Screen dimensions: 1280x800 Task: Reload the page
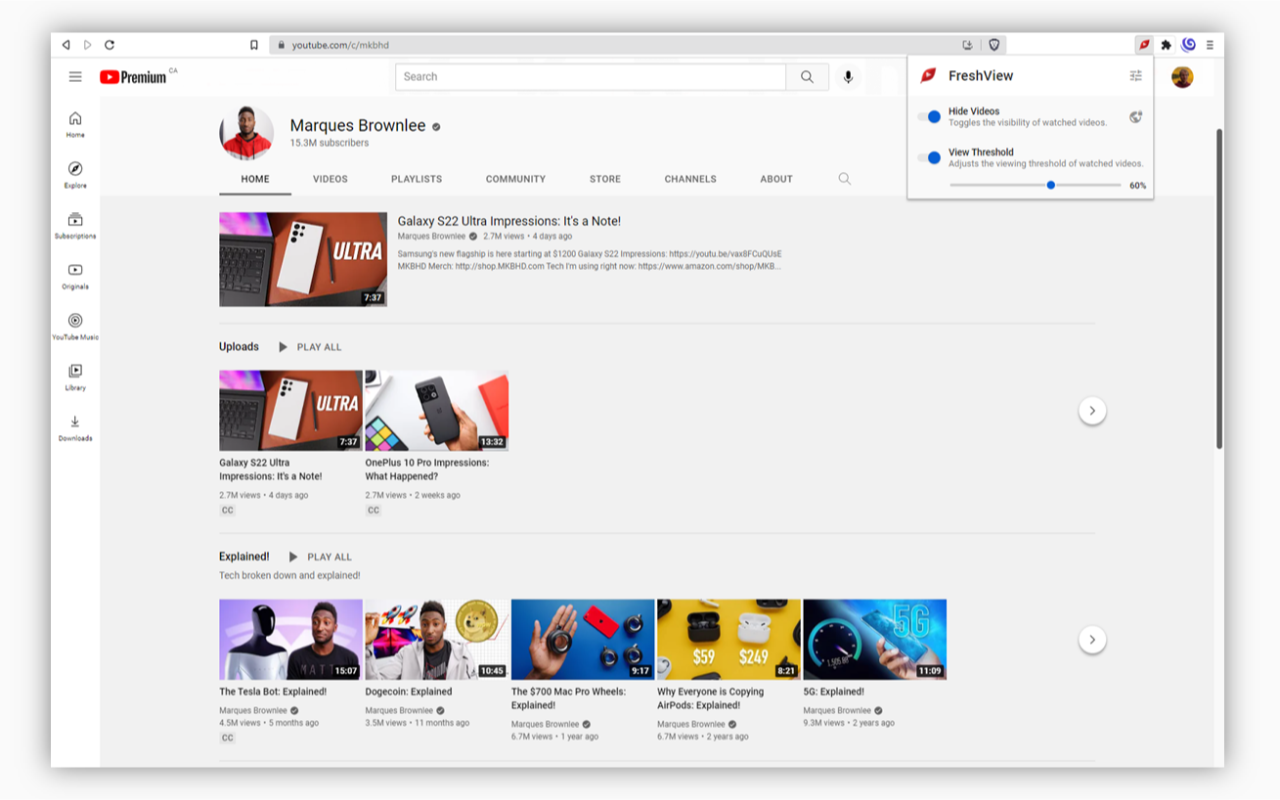click(x=109, y=45)
